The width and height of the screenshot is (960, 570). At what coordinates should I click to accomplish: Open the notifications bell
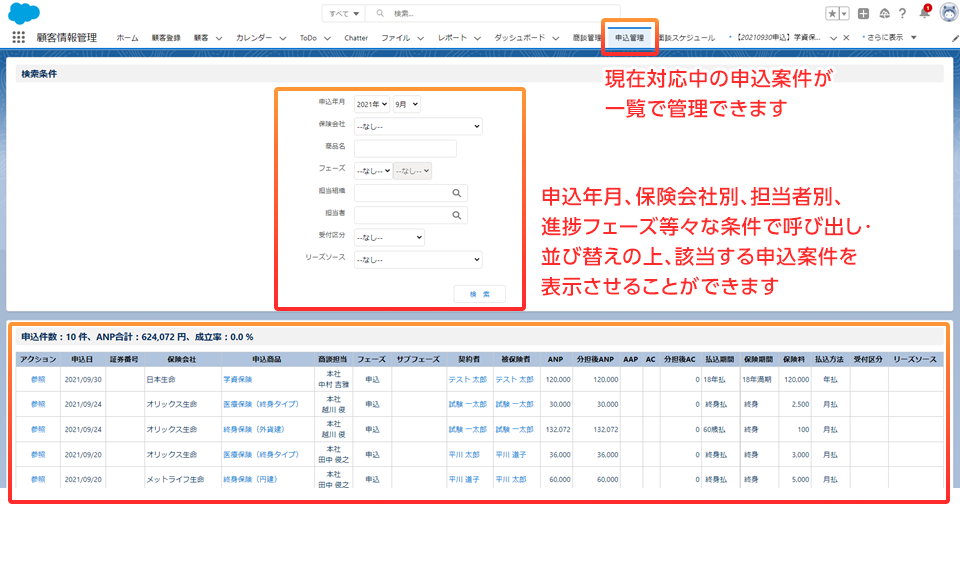(924, 13)
